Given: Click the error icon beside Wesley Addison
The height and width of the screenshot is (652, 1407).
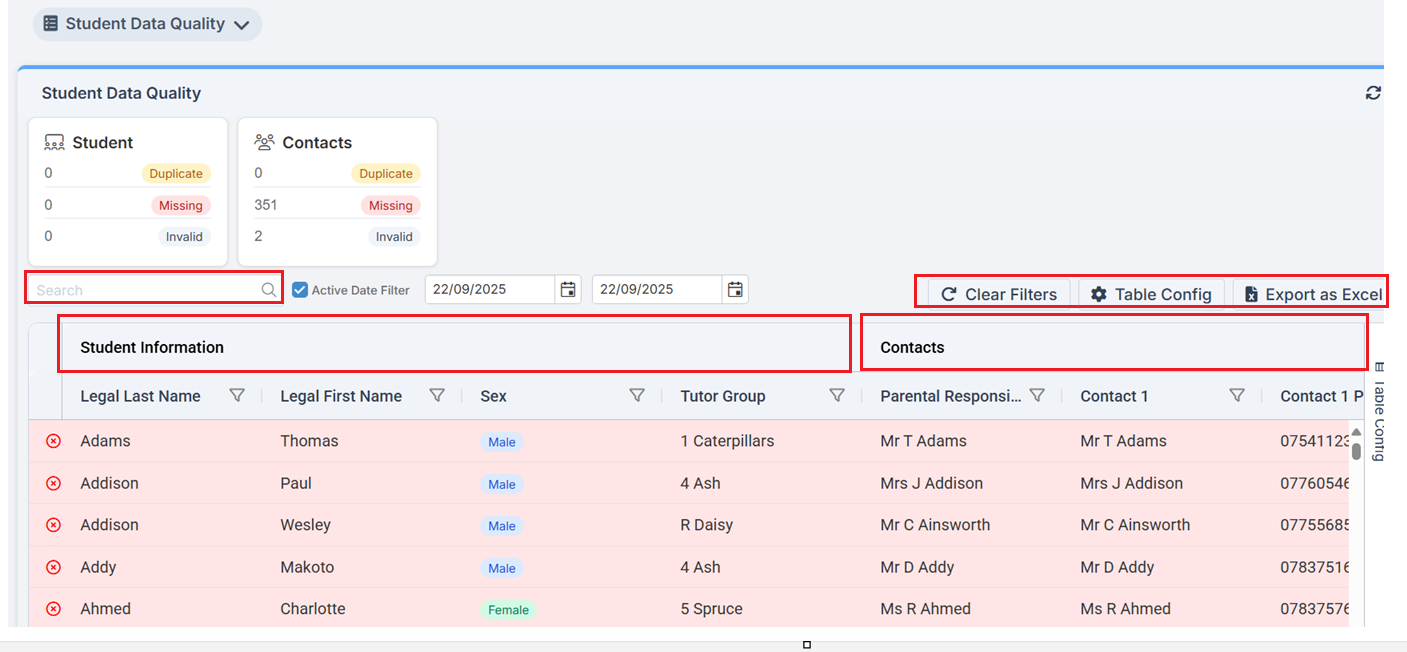Looking at the screenshot, I should (53, 525).
